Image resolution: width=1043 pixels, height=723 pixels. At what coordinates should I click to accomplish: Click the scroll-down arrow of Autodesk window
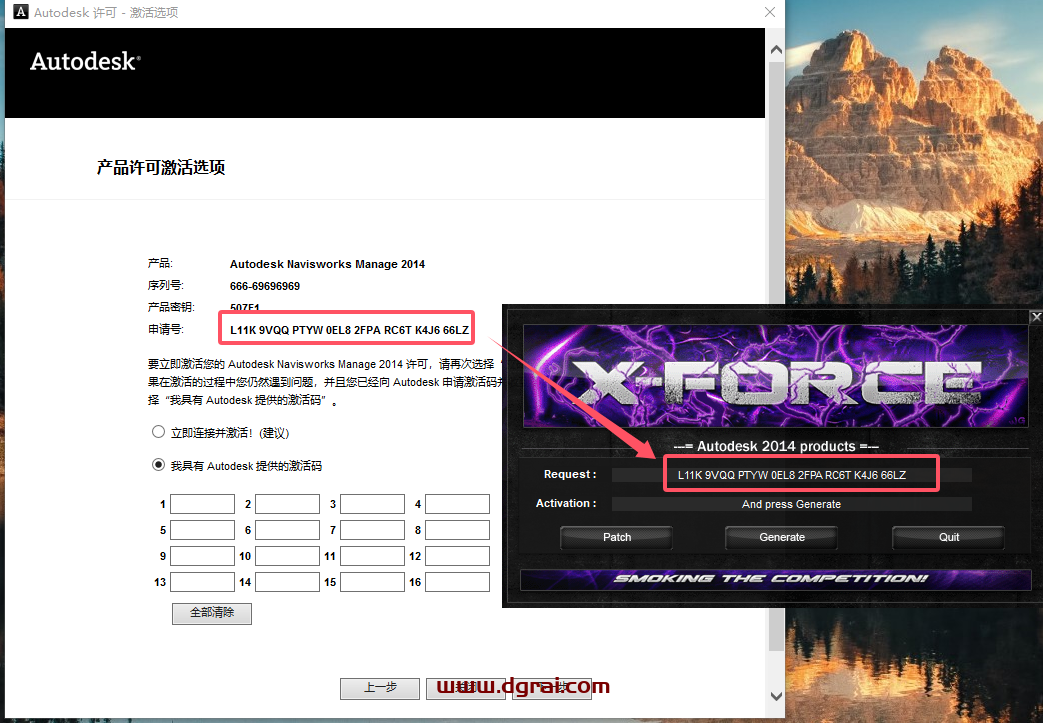coord(776,696)
